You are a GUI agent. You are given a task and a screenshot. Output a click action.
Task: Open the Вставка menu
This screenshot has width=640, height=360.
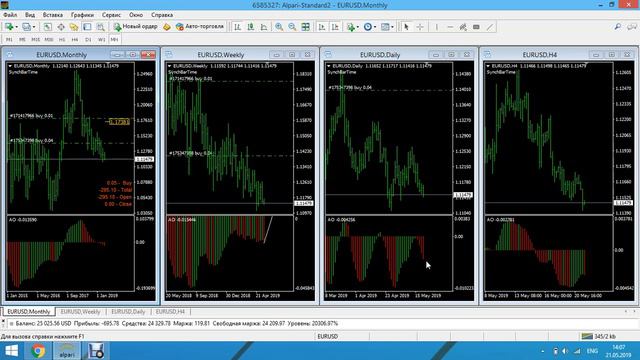pos(53,15)
